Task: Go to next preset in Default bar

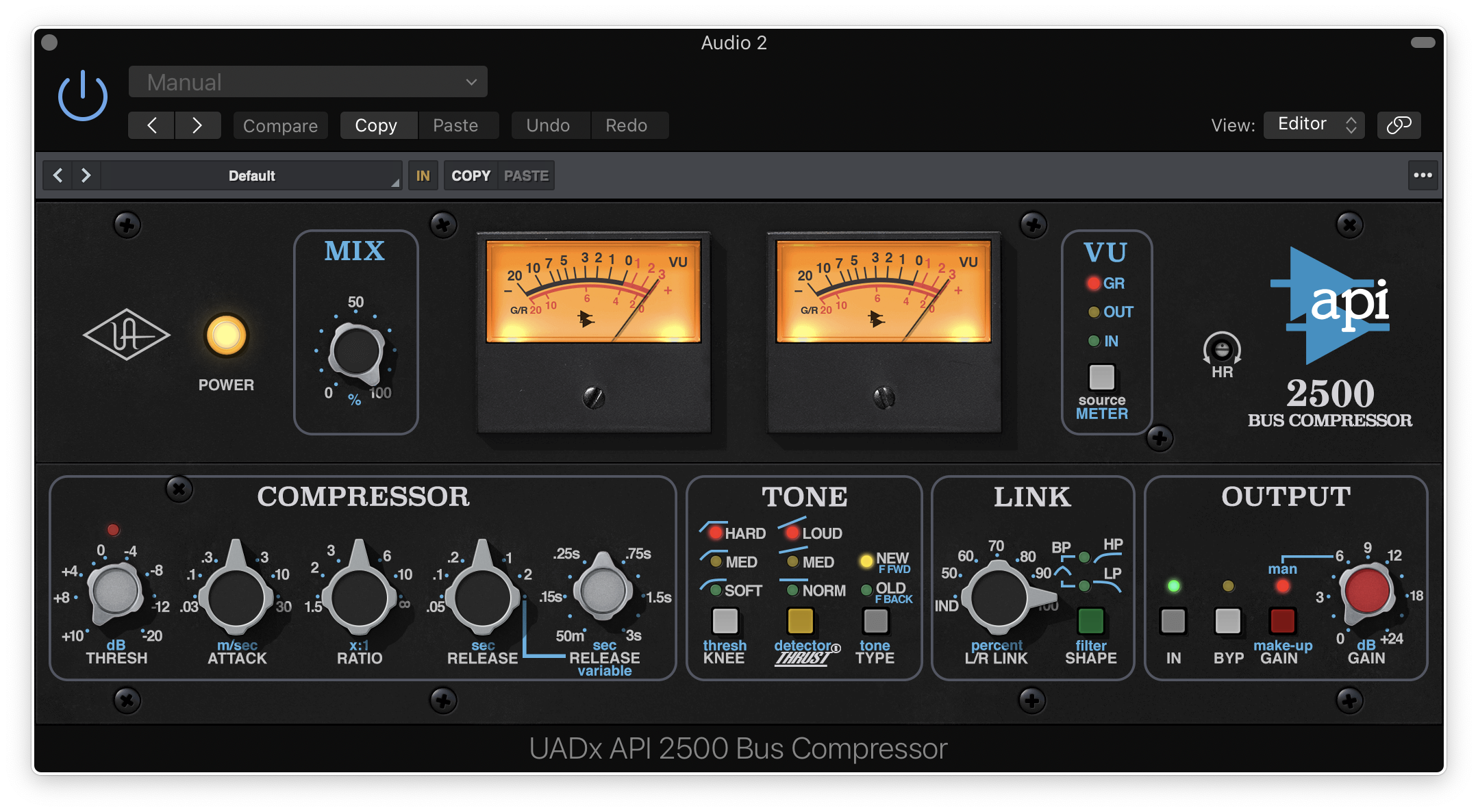Action: point(86,176)
